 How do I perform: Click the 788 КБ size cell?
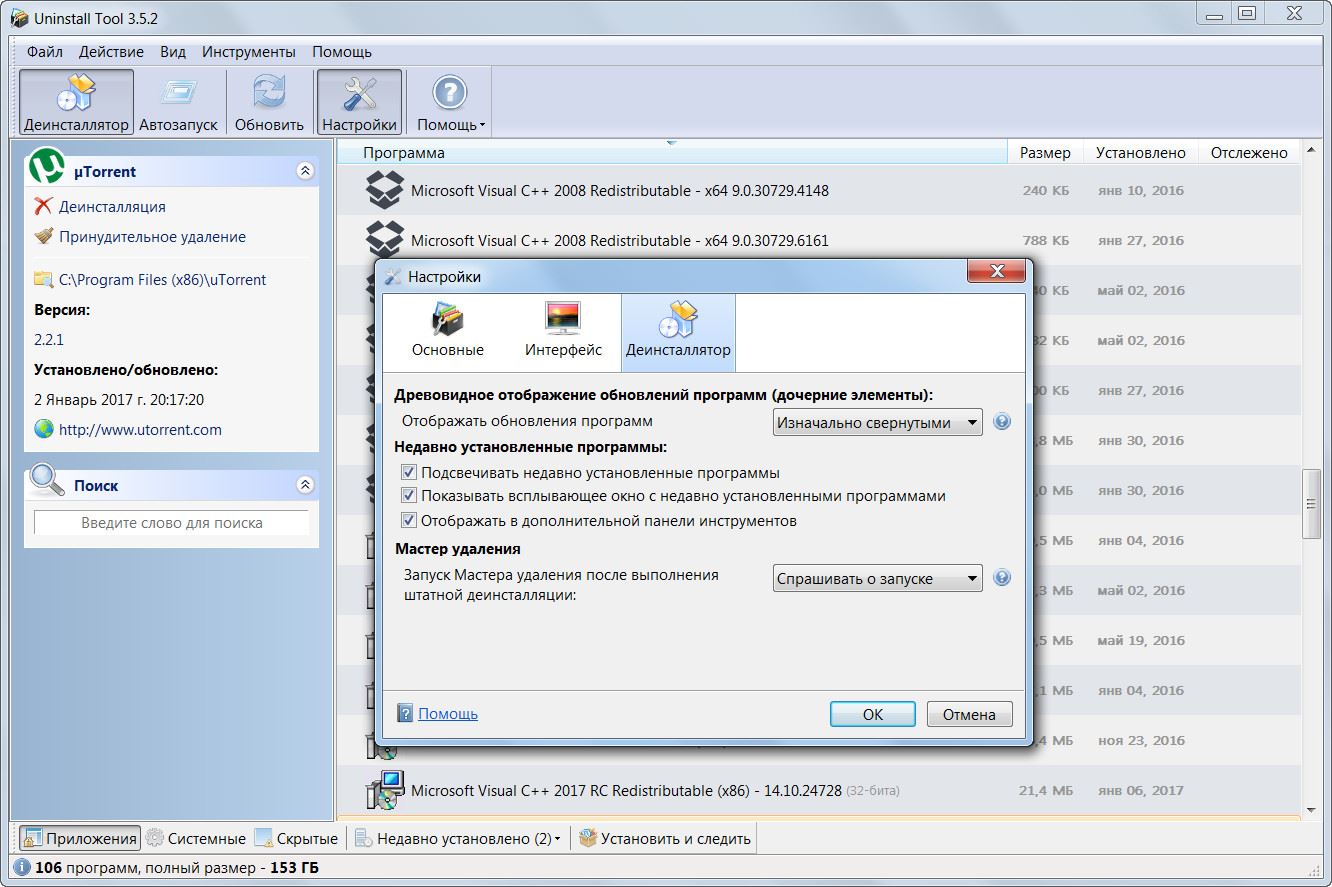tap(1046, 241)
